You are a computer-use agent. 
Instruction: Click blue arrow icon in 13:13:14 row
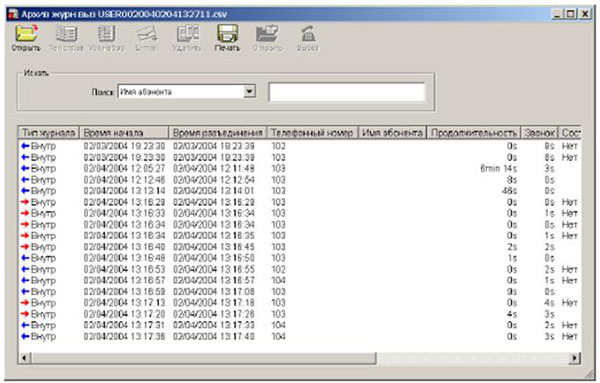click(x=25, y=191)
